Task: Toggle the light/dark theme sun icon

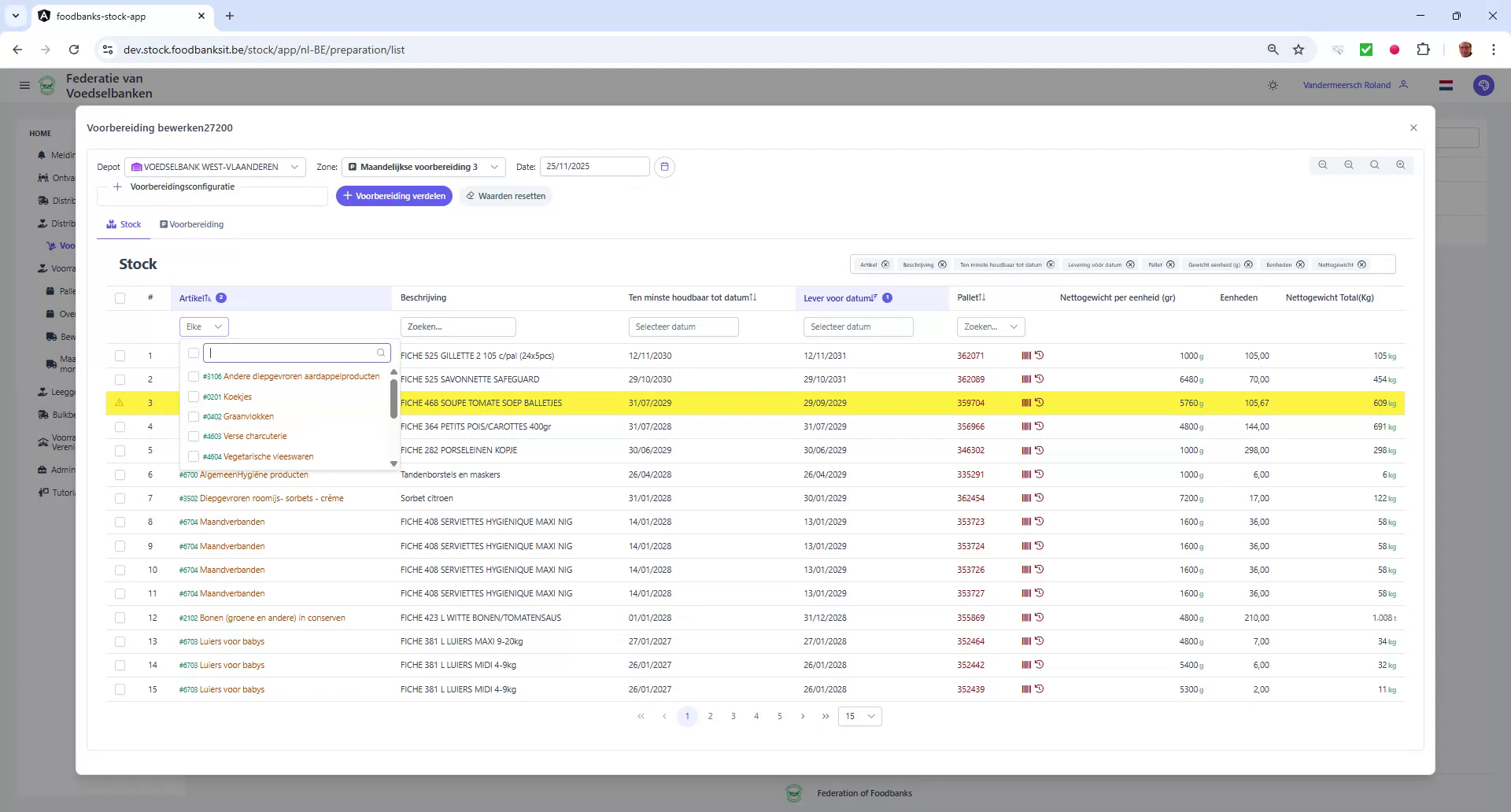Action: click(x=1273, y=85)
